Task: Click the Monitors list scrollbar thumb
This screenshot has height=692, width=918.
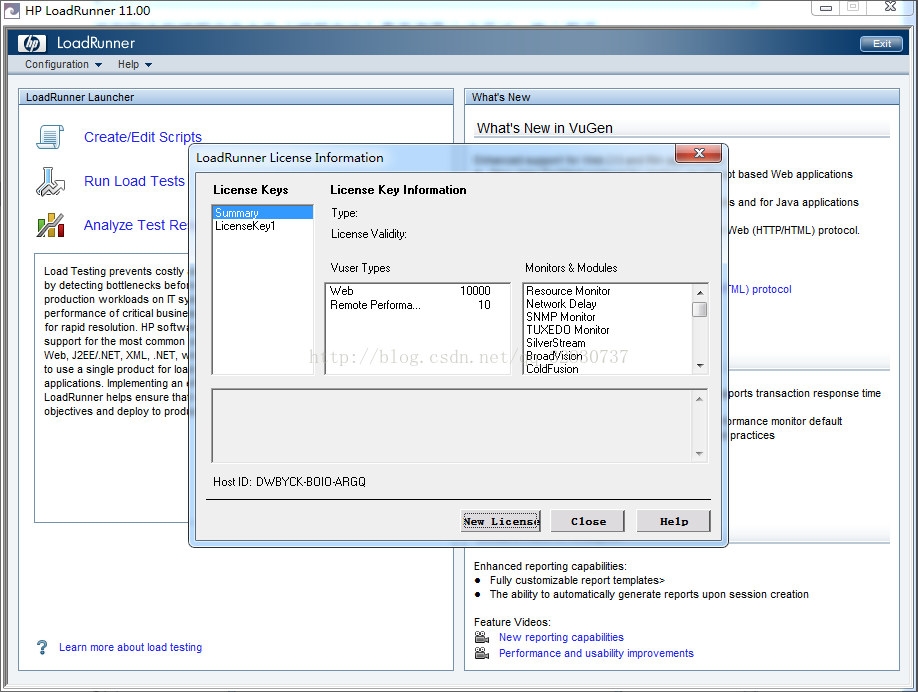Action: click(700, 309)
